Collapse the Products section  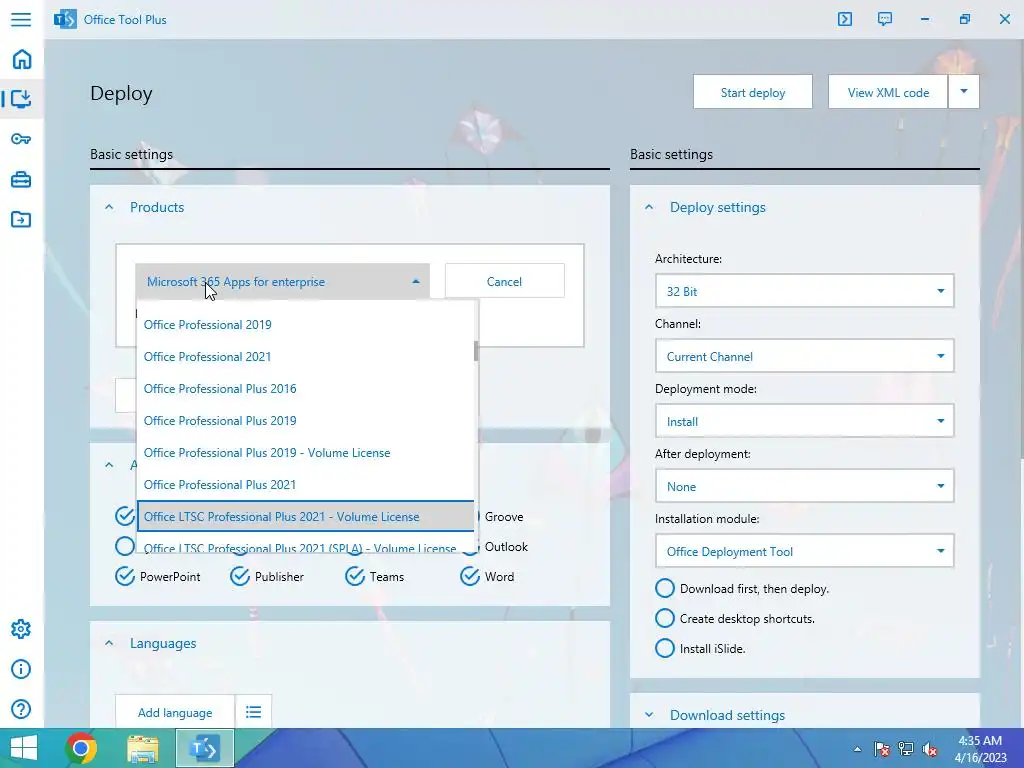coord(109,207)
